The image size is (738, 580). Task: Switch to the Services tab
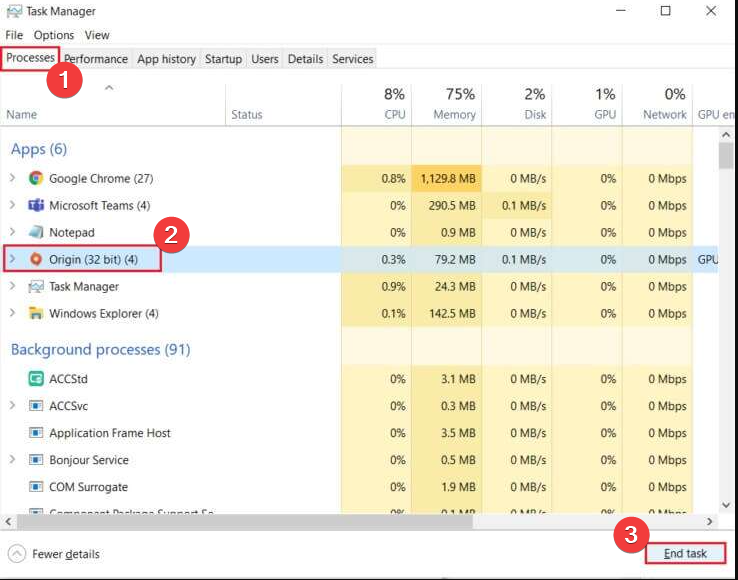(x=353, y=59)
